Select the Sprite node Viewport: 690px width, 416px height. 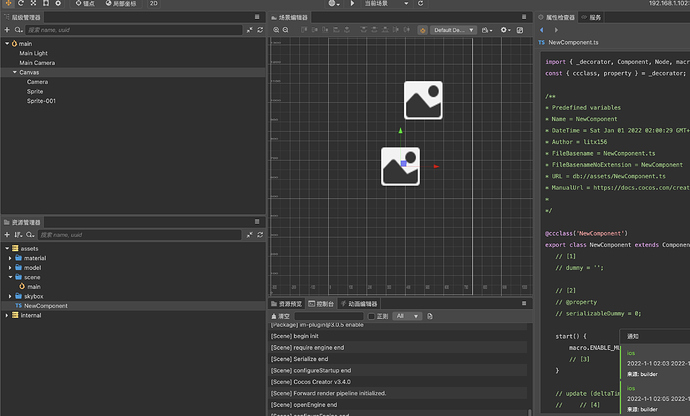[x=35, y=92]
